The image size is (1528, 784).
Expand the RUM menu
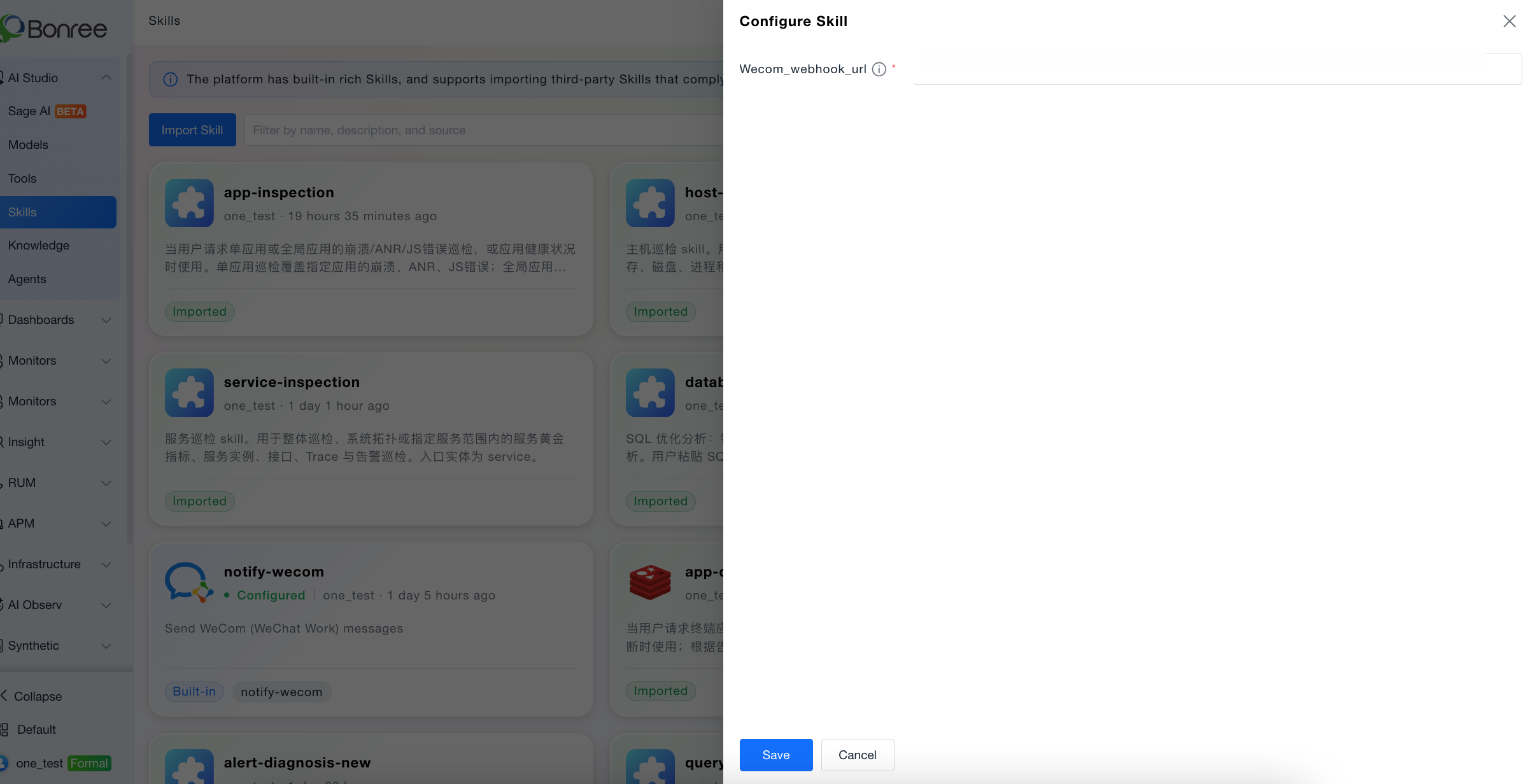tap(106, 483)
